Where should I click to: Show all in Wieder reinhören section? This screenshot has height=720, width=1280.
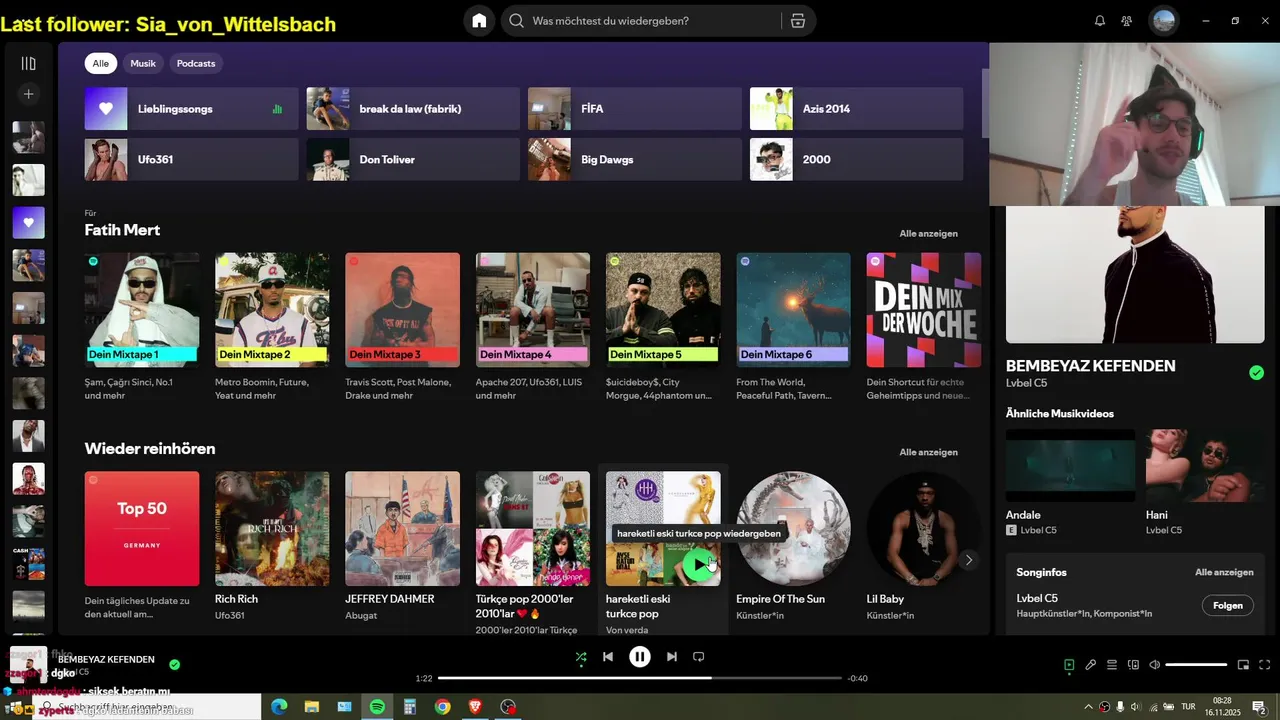[928, 452]
